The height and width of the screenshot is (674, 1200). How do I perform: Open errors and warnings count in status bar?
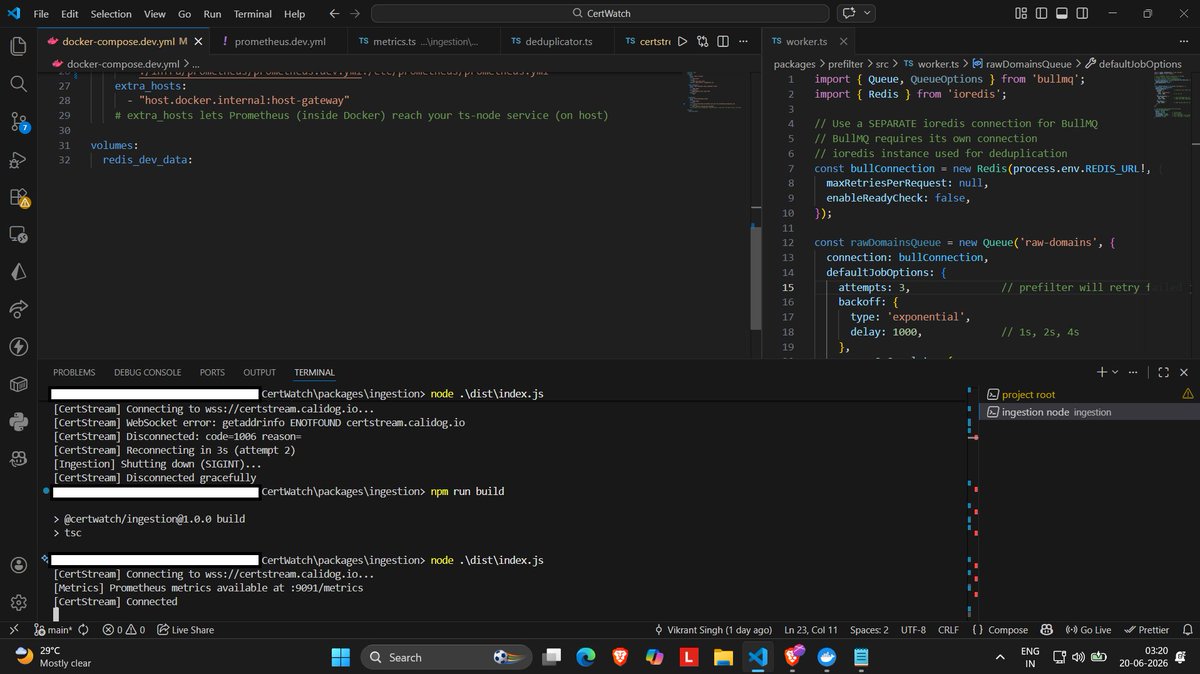(x=123, y=630)
